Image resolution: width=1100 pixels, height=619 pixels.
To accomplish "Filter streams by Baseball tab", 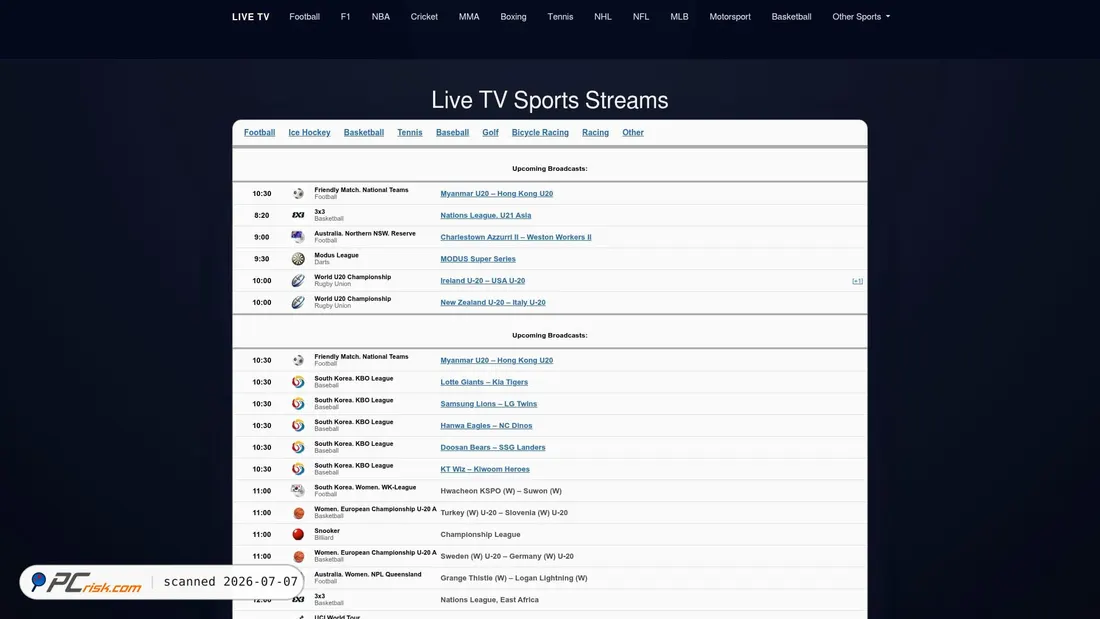I will [x=452, y=133].
